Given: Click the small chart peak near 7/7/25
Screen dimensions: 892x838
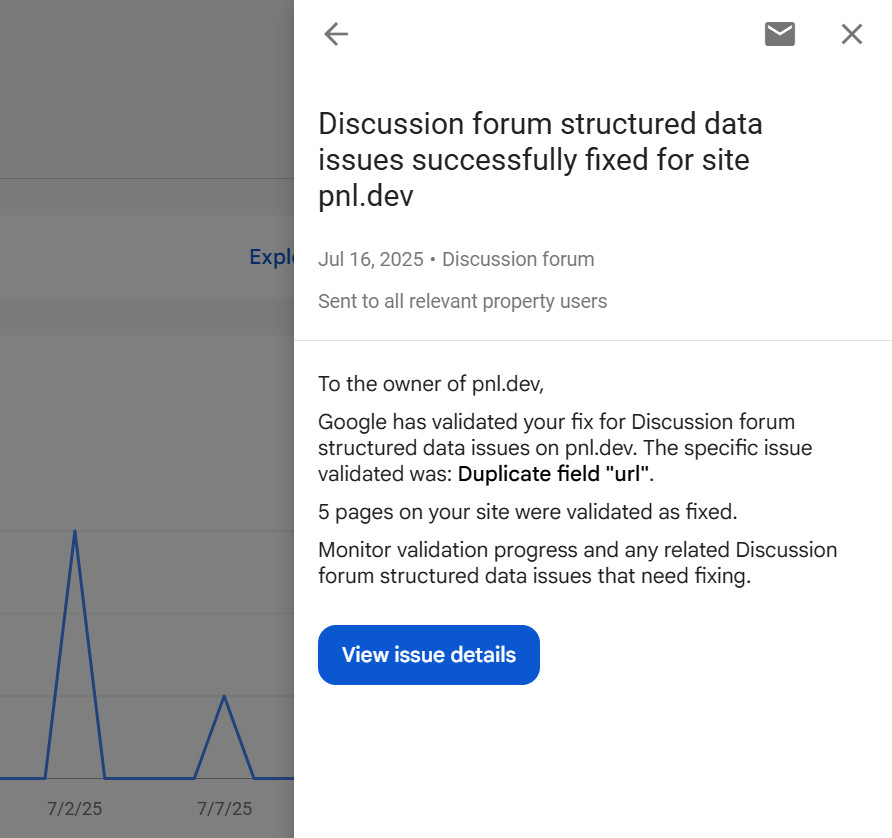Looking at the screenshot, I should (224, 696).
